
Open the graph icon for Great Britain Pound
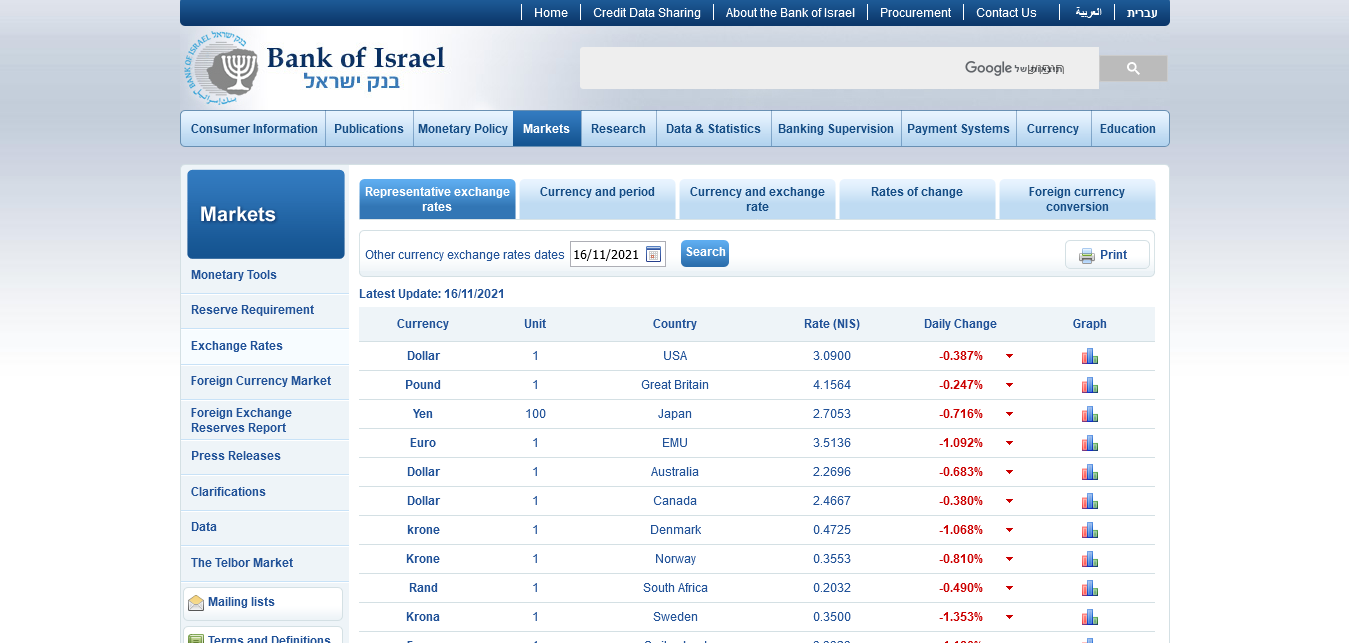[1089, 385]
